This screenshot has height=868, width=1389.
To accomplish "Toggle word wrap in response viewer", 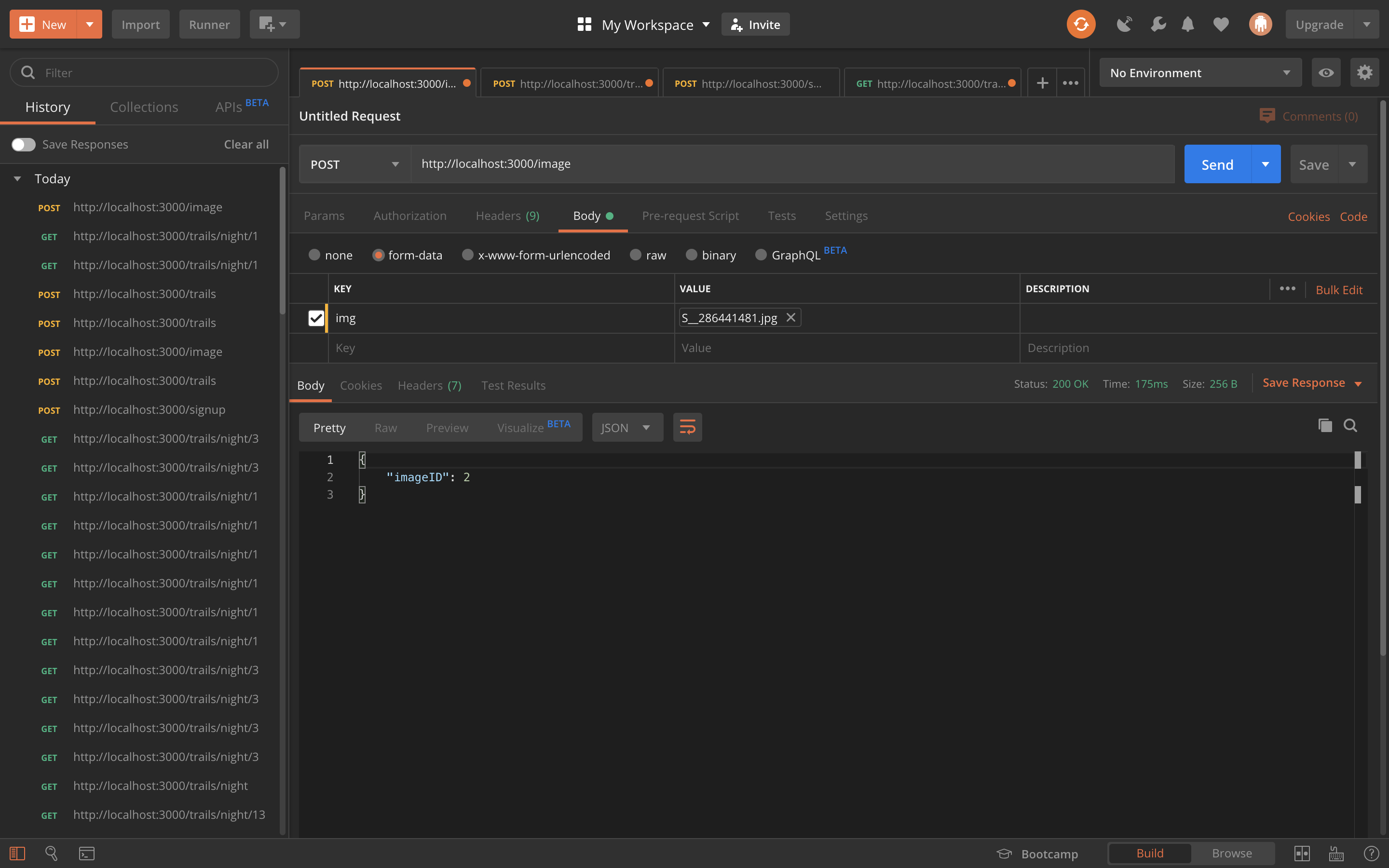I will (x=687, y=427).
